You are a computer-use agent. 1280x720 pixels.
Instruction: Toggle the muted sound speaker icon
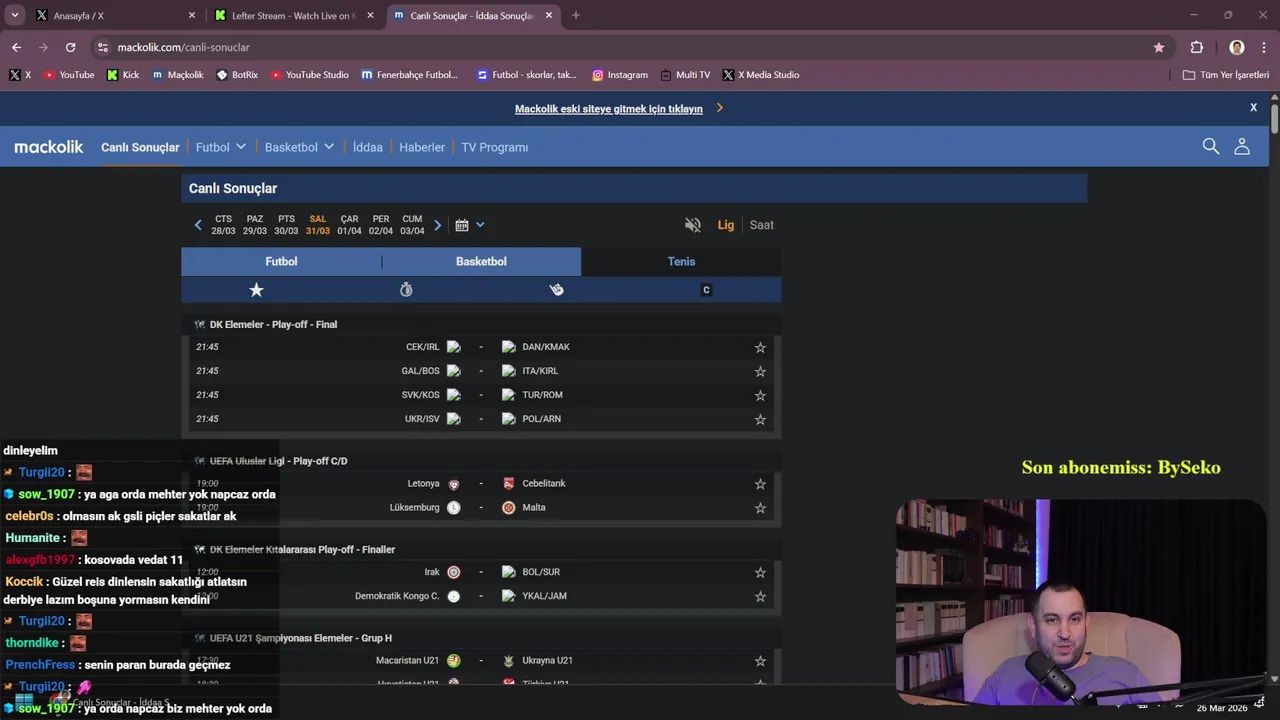click(x=693, y=225)
